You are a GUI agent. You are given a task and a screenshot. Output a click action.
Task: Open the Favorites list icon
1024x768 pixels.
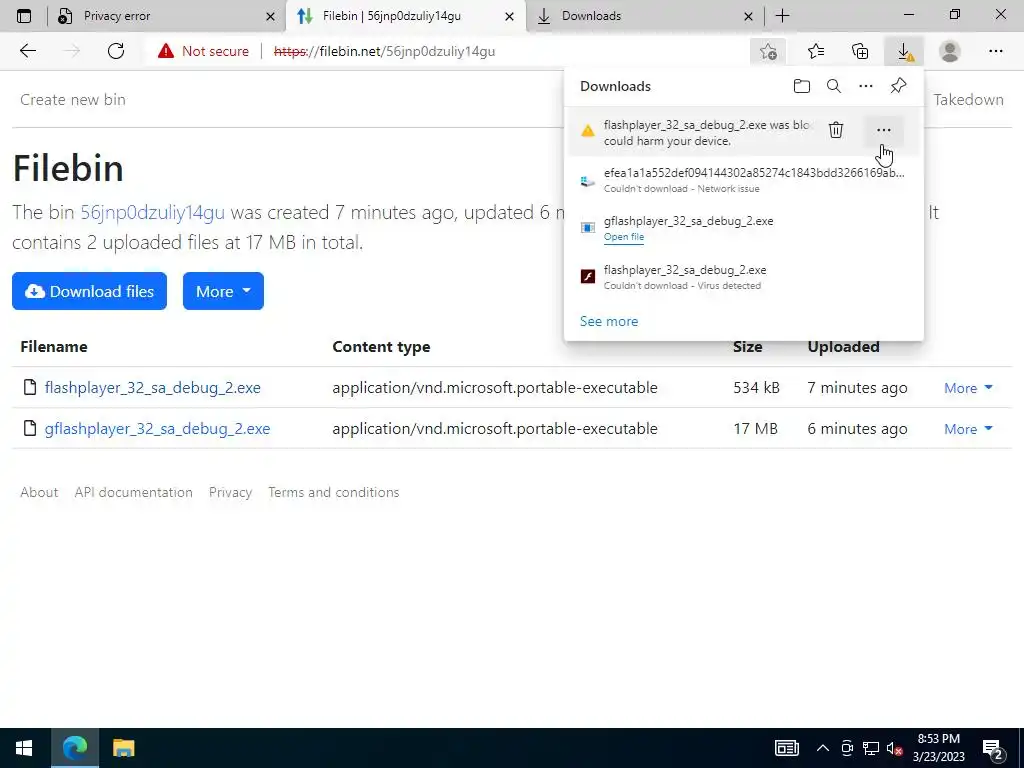[815, 51]
